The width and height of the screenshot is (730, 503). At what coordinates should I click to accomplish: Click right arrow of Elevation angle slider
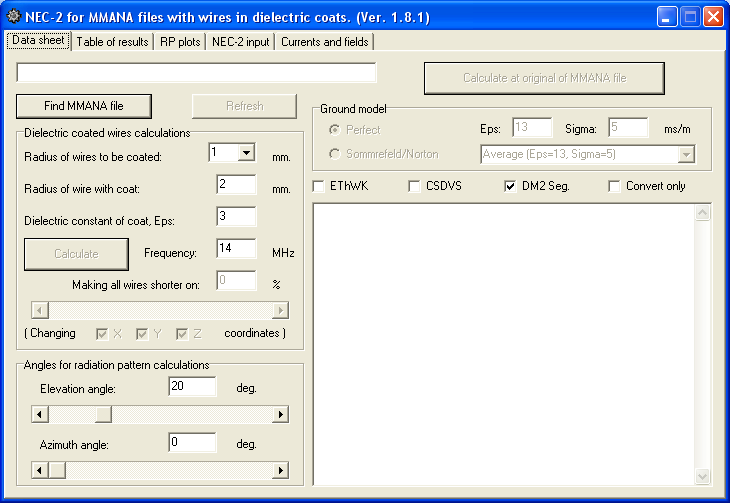pyautogui.click(x=280, y=415)
